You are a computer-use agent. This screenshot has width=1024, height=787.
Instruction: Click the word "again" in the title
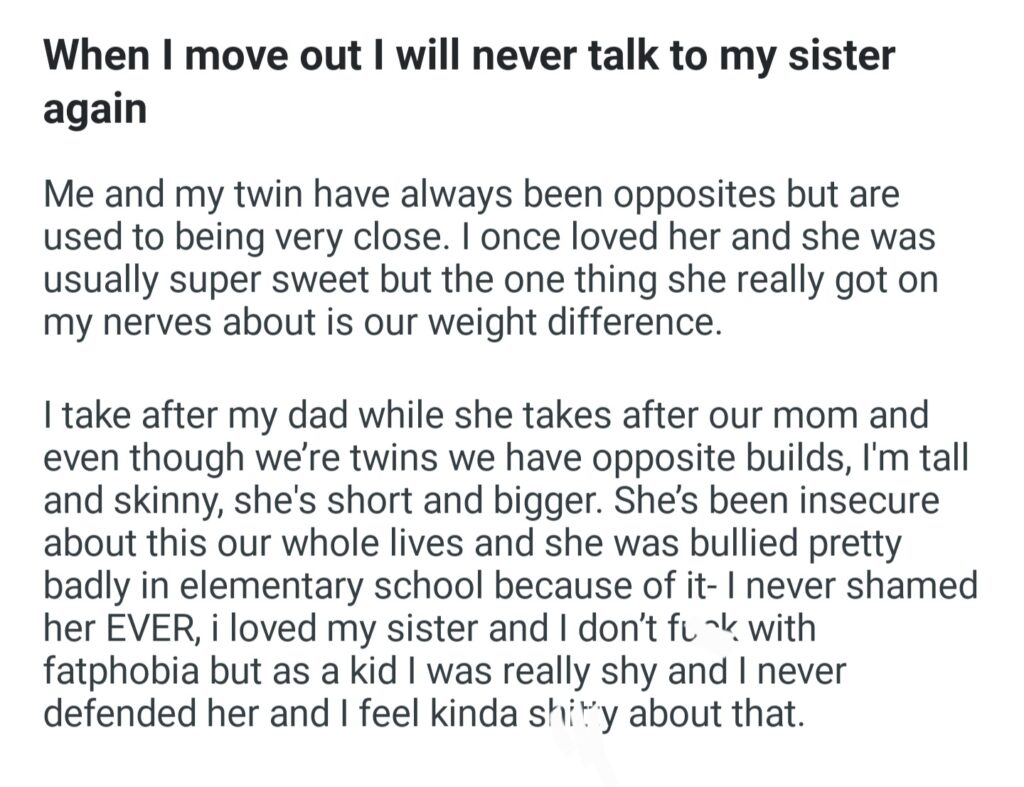tap(94, 108)
